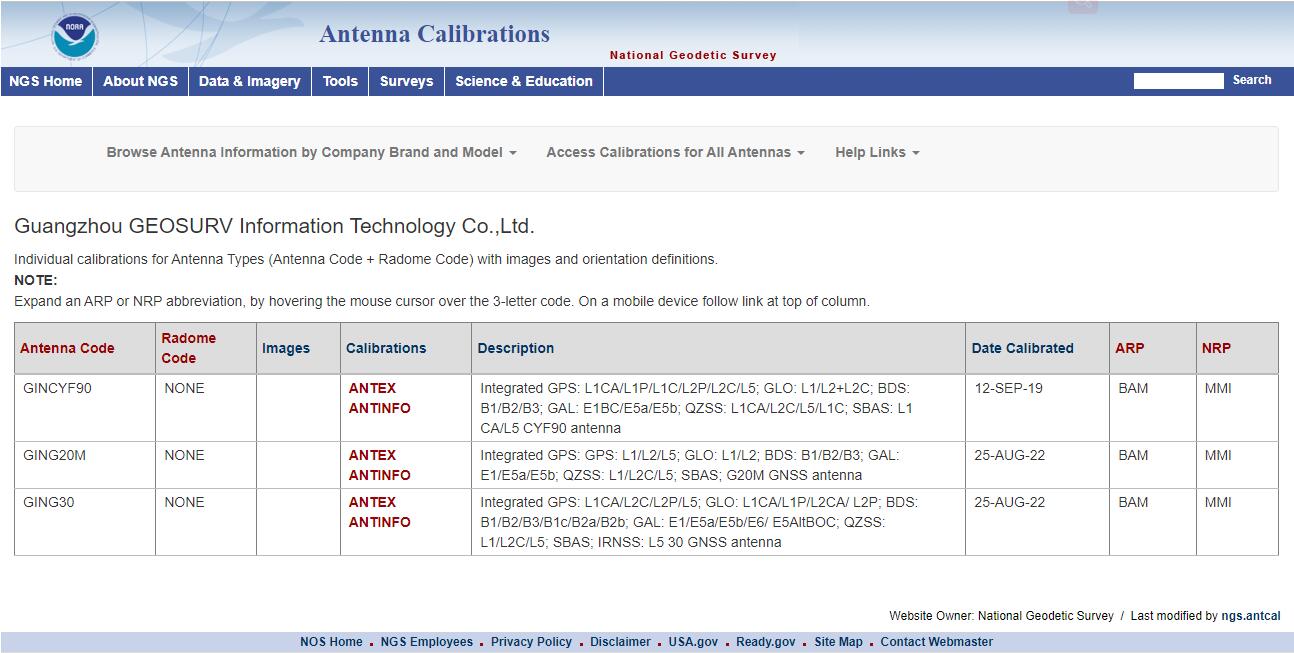Click the Images column header

pyautogui.click(x=286, y=348)
